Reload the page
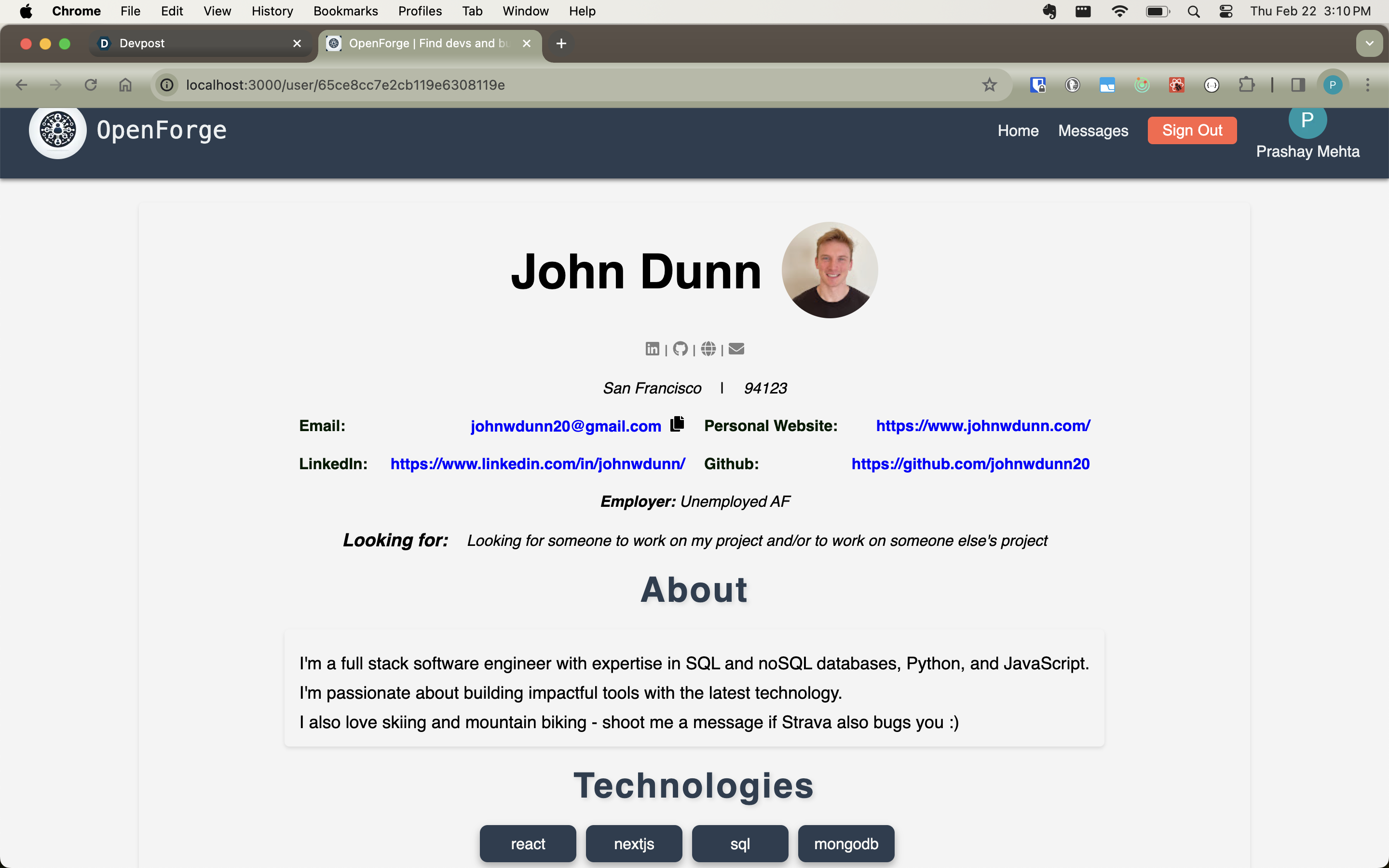1389x868 pixels. click(x=91, y=85)
